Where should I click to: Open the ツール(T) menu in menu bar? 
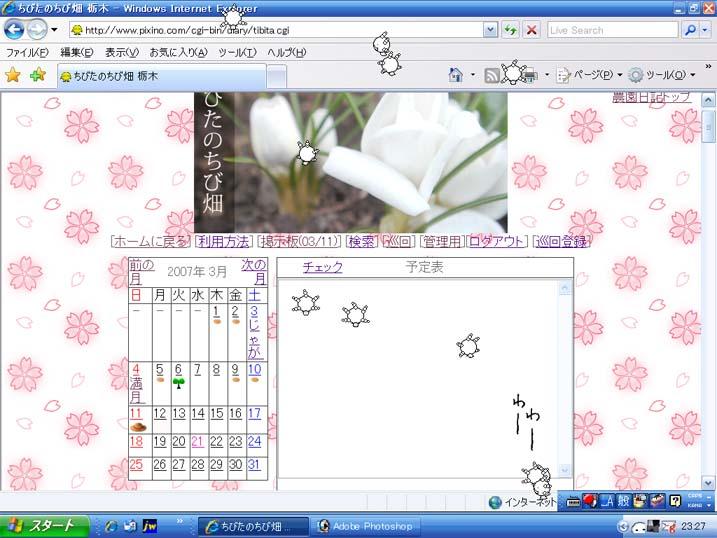237,53
